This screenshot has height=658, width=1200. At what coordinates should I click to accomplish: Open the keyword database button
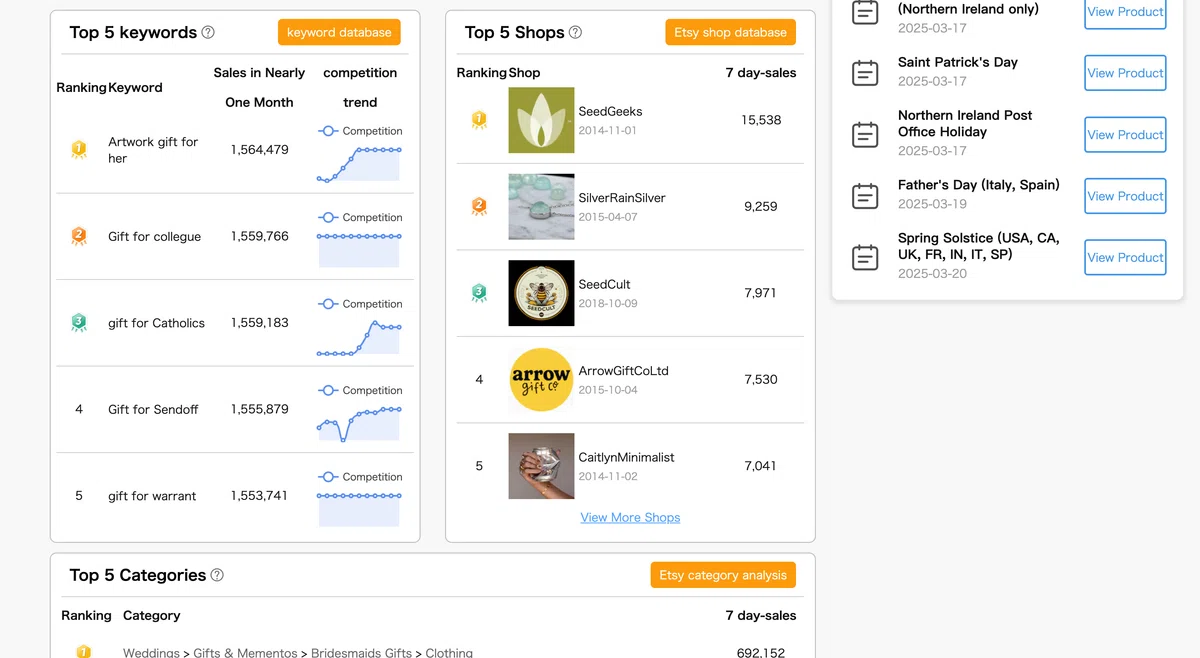pos(339,32)
